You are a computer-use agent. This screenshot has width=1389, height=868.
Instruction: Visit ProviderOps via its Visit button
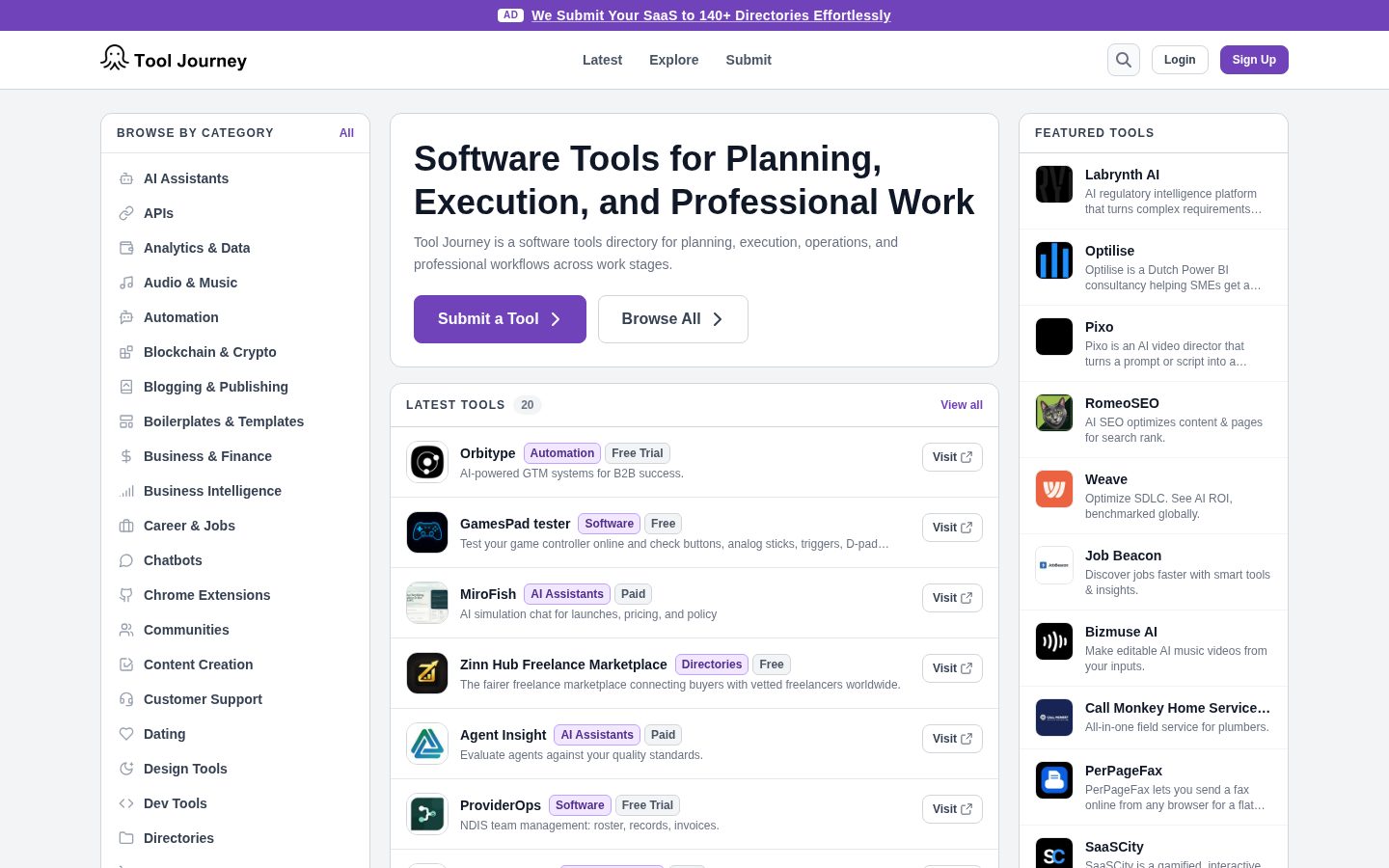coord(952,809)
